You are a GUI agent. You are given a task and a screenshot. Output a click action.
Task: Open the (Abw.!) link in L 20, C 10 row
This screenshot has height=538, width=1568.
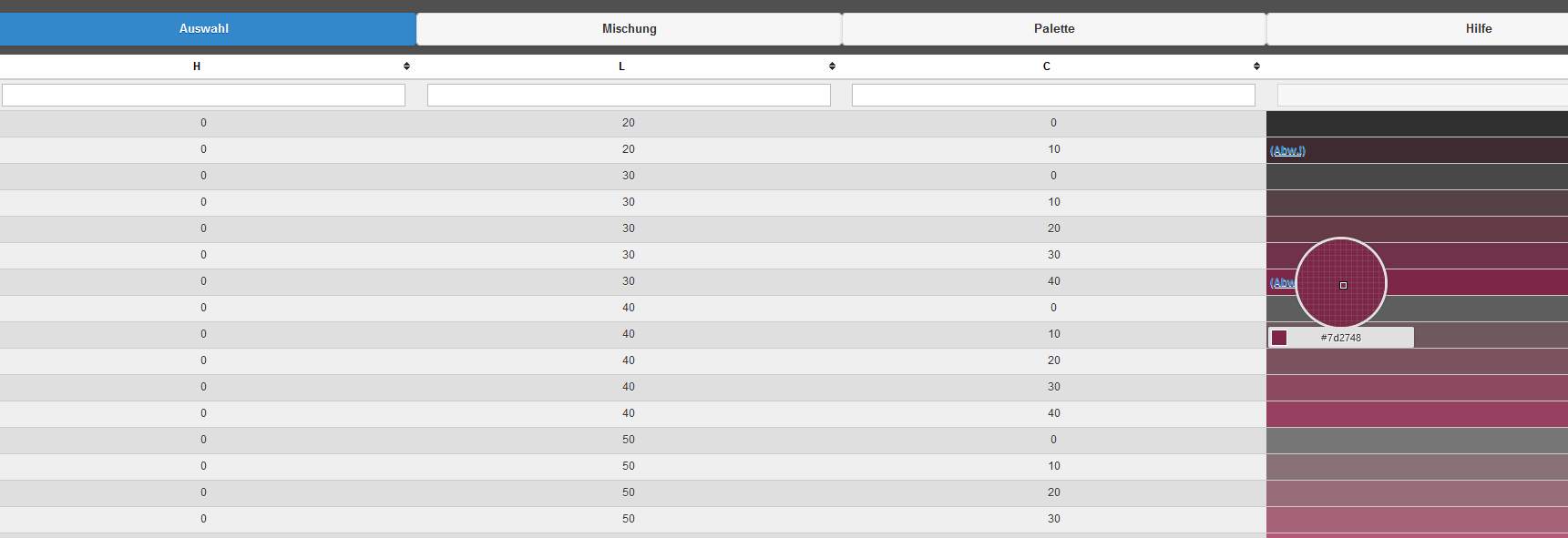pos(1287,151)
